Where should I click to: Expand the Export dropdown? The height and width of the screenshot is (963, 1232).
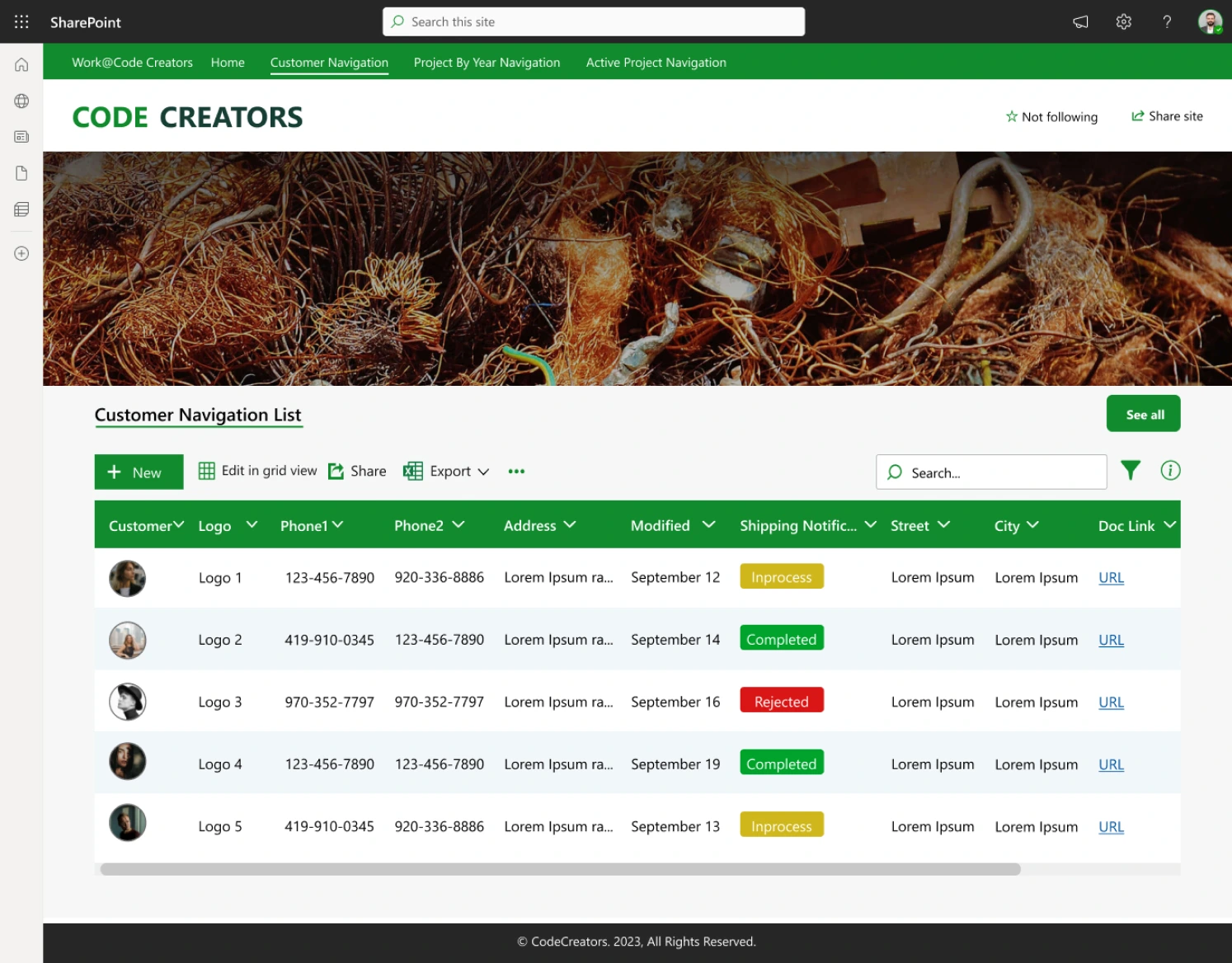point(484,471)
